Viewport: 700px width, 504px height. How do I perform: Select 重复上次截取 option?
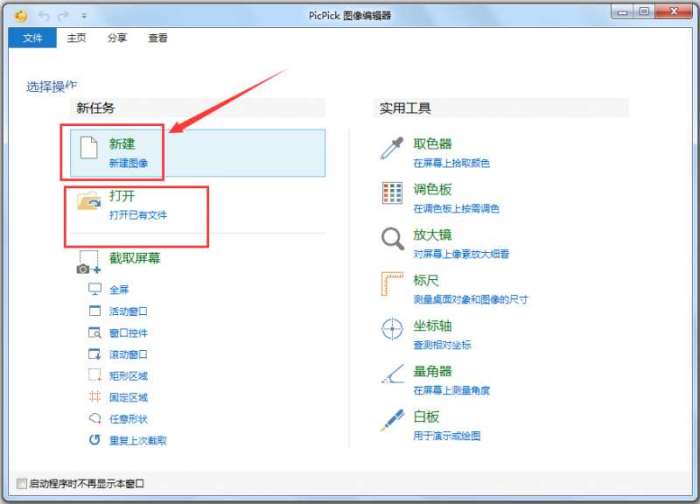(138, 441)
